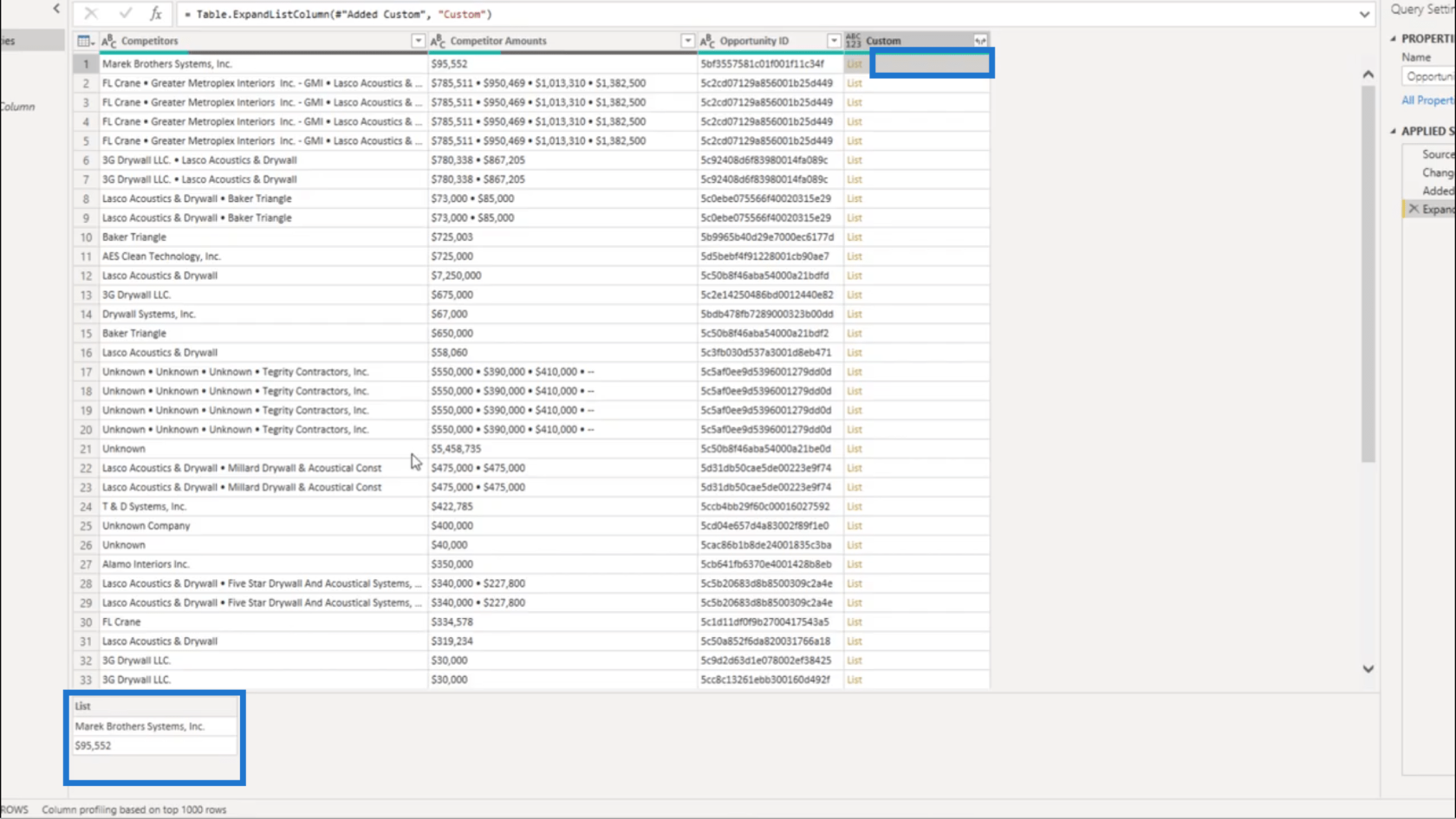Delete the Expanded Custom step with X icon
This screenshot has height=819, width=1456.
point(1414,209)
